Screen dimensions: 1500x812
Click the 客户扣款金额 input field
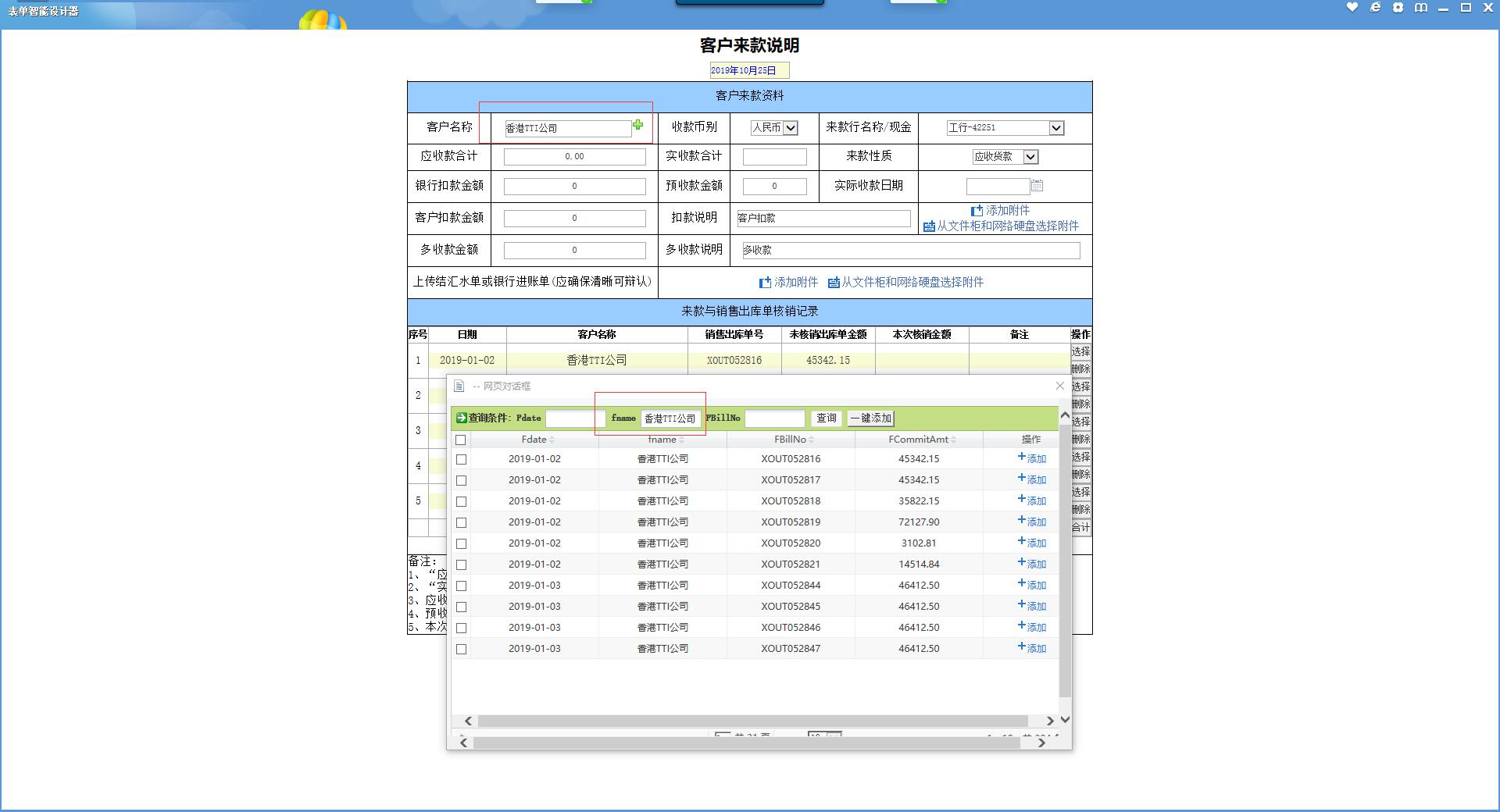[574, 218]
